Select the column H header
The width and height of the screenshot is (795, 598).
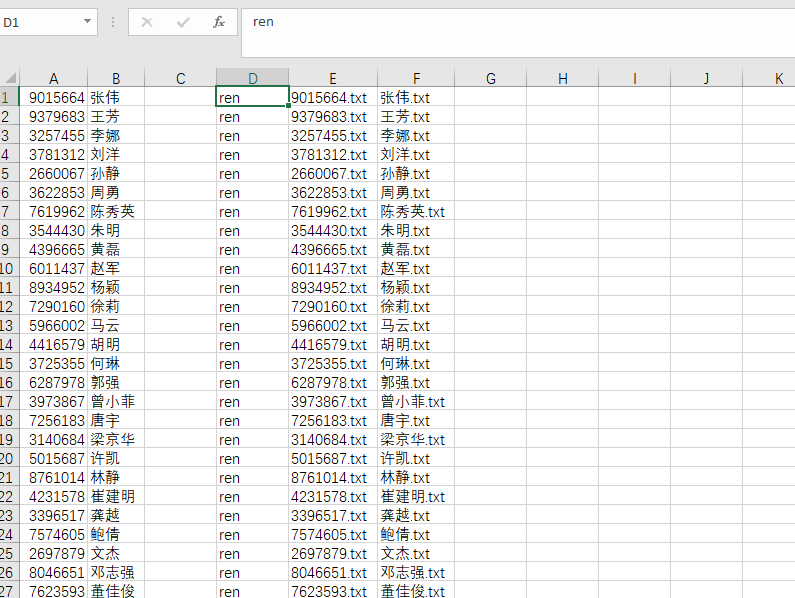pos(562,78)
